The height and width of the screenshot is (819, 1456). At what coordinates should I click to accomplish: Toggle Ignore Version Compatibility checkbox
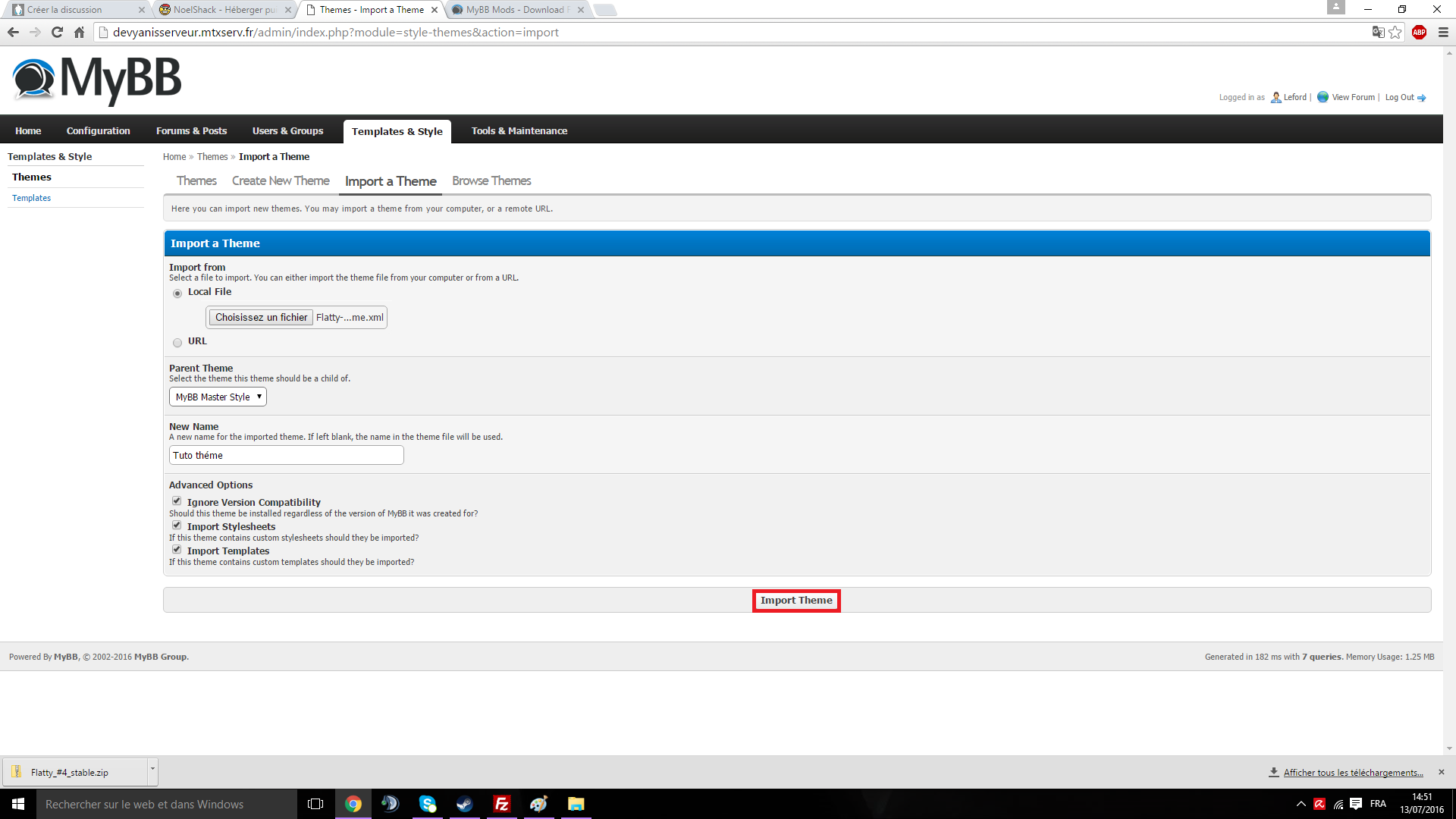[x=177, y=500]
